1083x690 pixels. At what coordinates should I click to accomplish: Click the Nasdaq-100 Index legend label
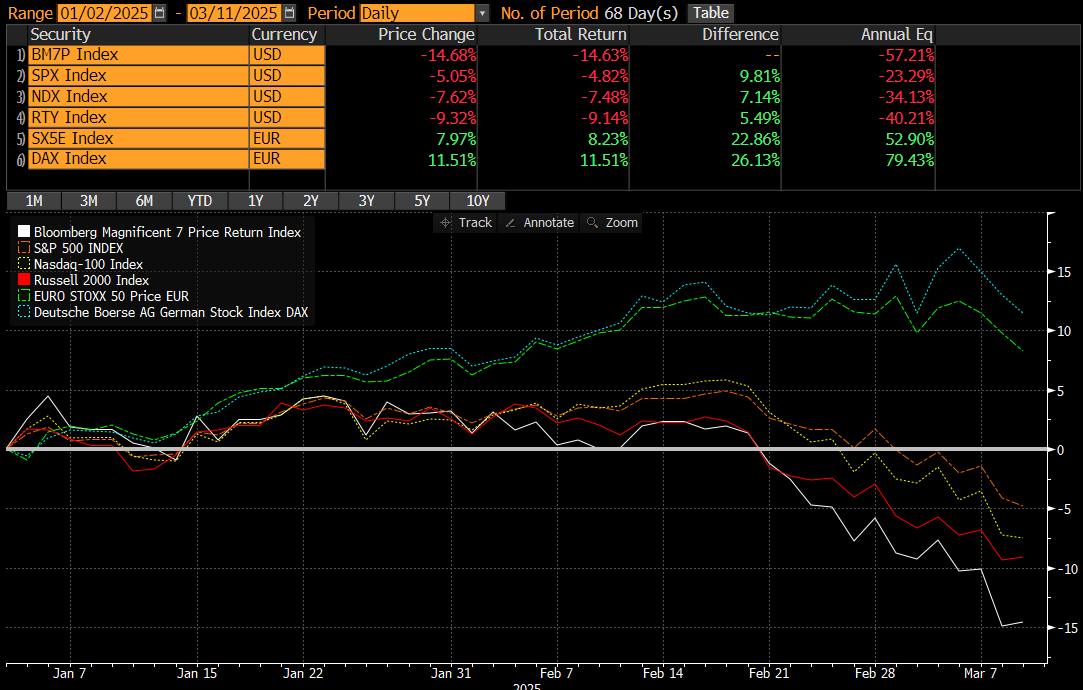[x=88, y=264]
